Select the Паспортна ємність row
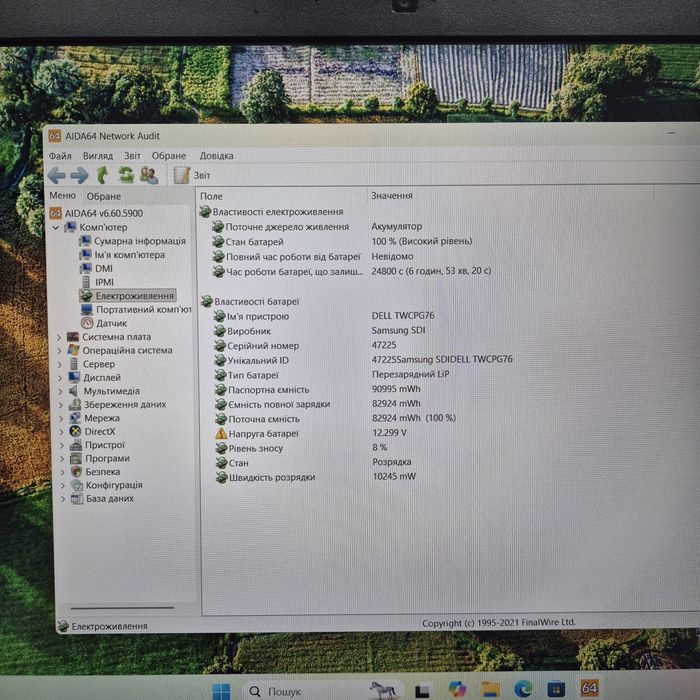The height and width of the screenshot is (700, 700). 318,390
